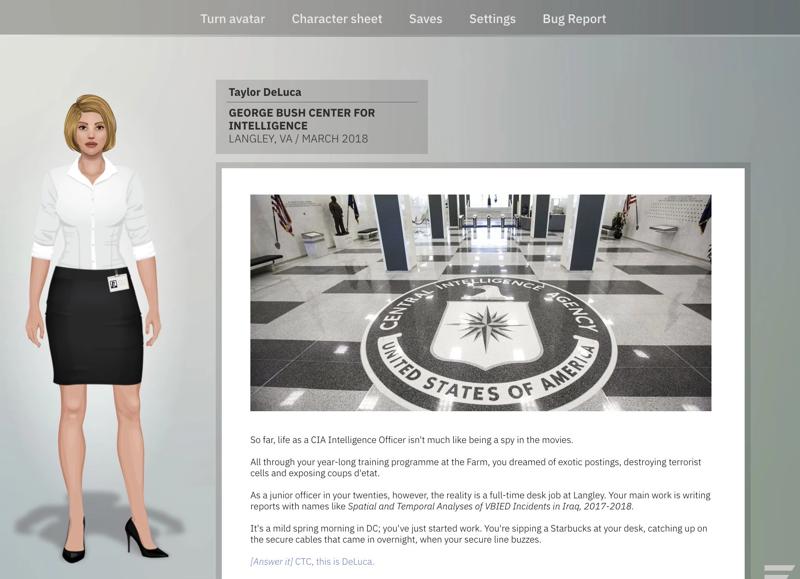Open the Bug Report page
This screenshot has height=579, width=800.
click(x=574, y=19)
